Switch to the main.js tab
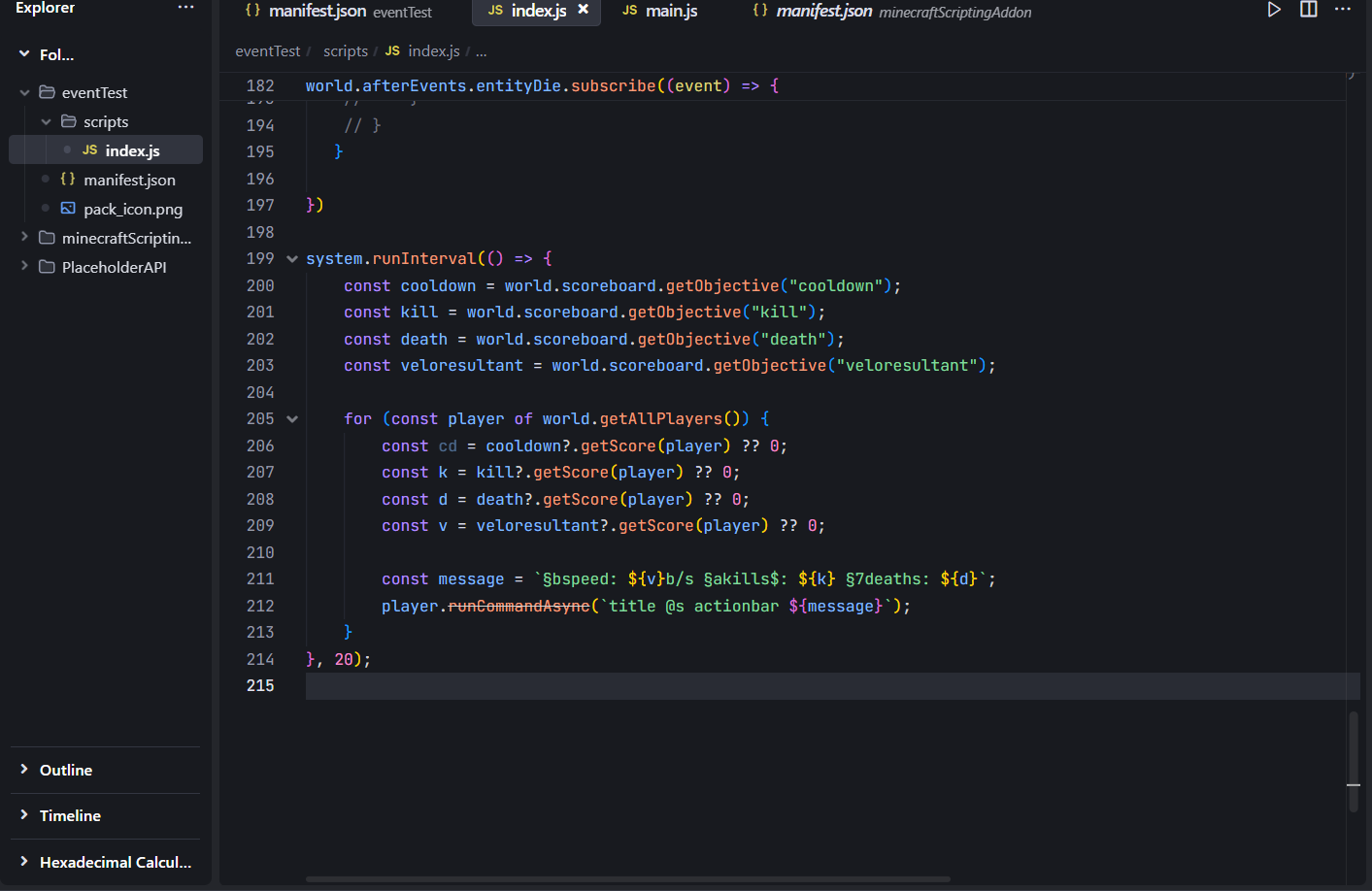1372x891 pixels. click(x=668, y=12)
